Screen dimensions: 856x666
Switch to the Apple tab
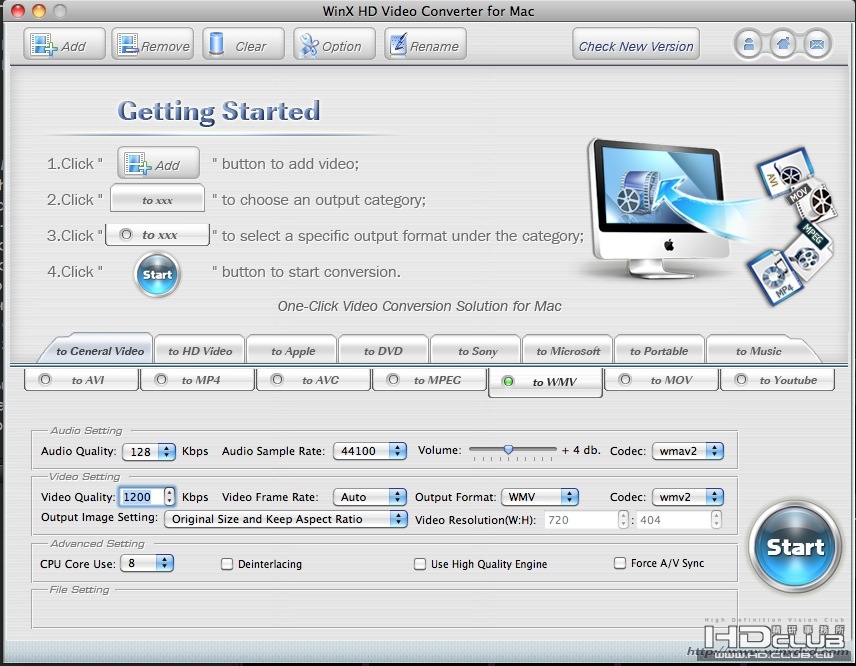(x=293, y=351)
